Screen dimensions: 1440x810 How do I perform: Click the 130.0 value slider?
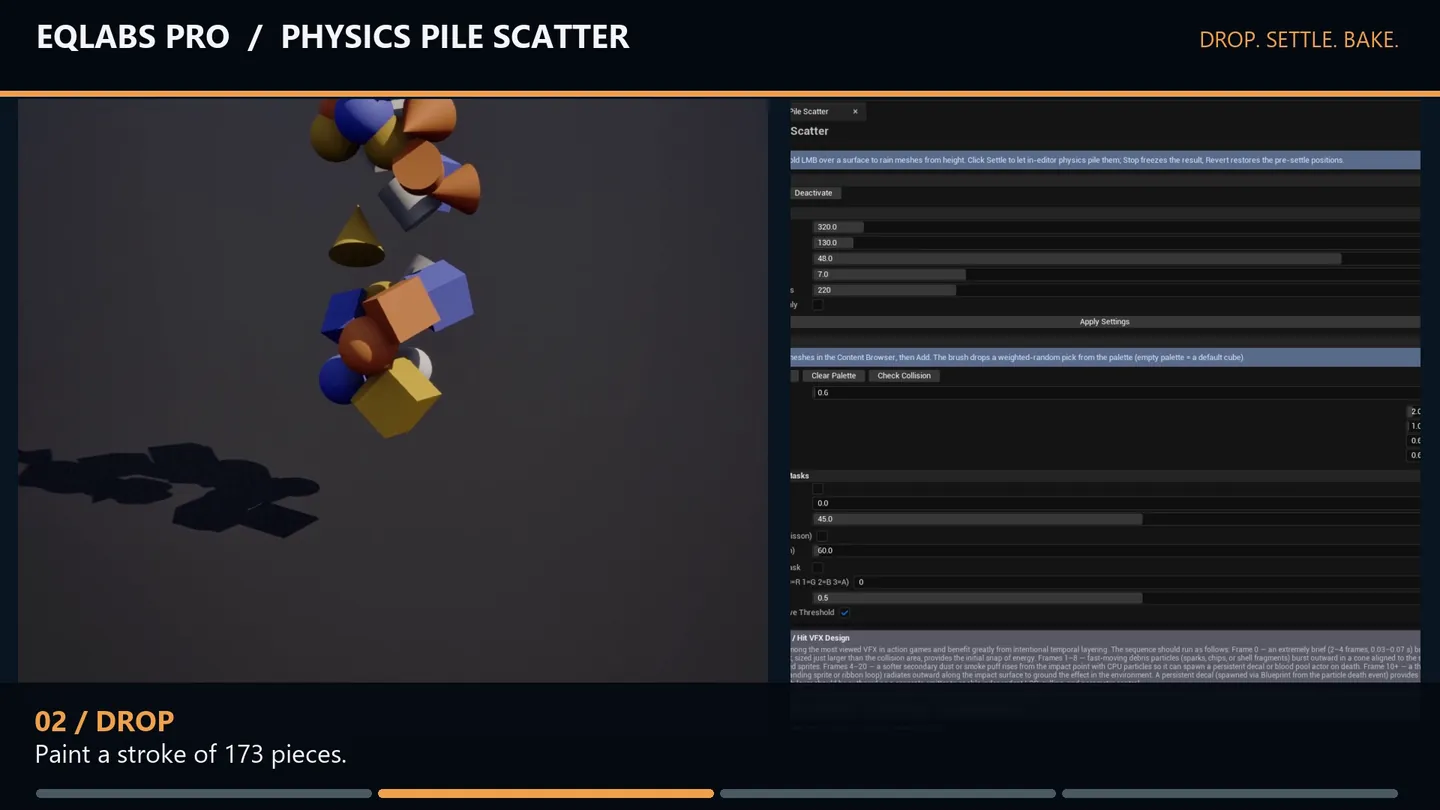[x=1117, y=243]
